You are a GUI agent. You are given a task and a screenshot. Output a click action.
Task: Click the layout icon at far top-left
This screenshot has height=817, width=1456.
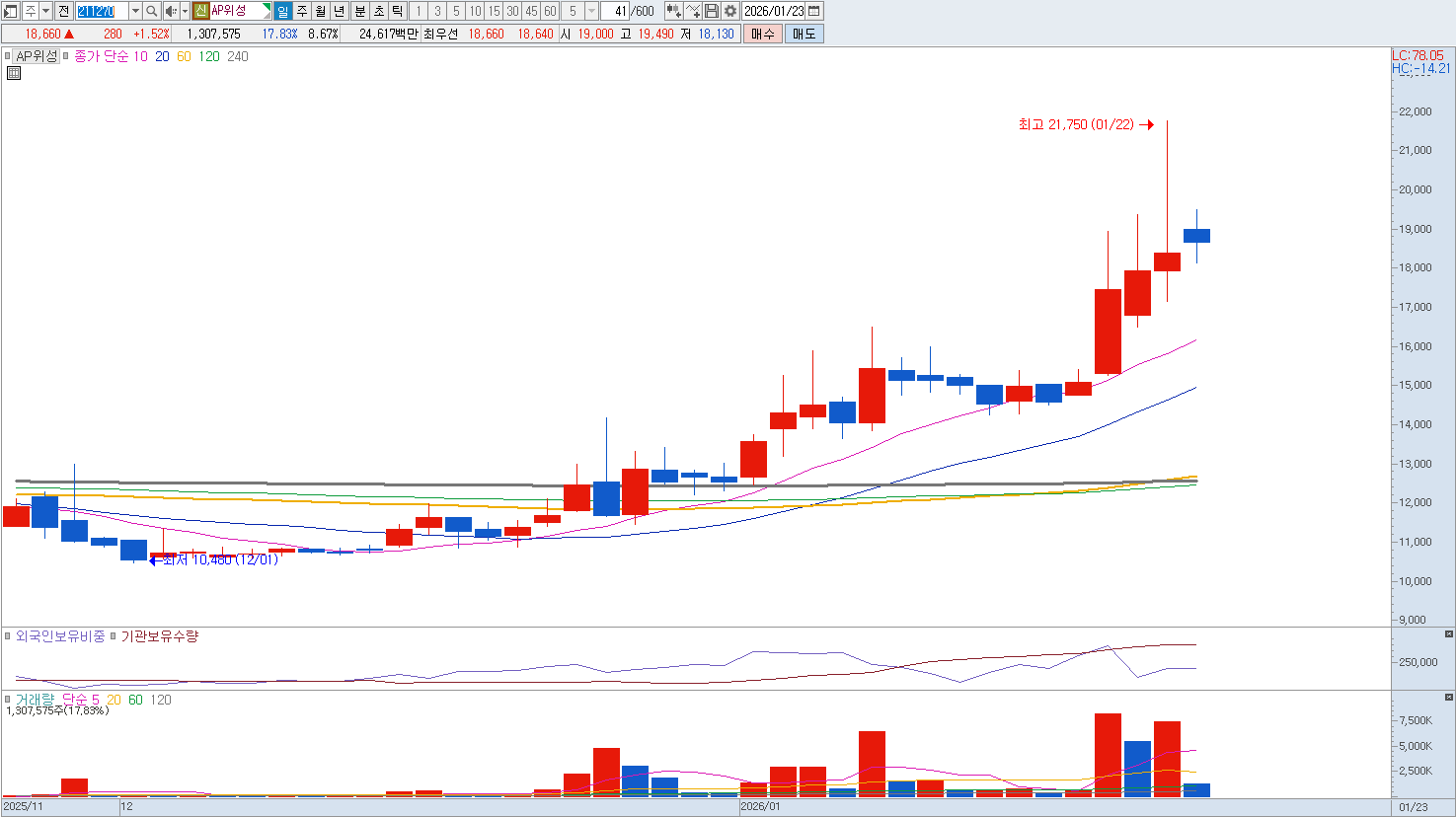[11, 11]
